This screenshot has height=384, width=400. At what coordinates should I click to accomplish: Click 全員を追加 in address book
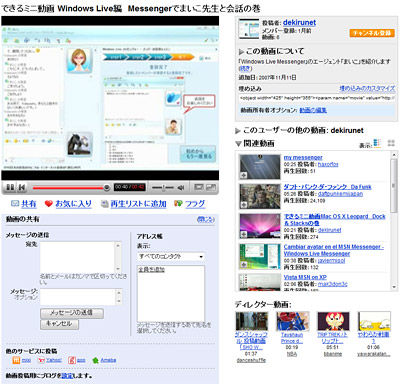[x=152, y=269]
